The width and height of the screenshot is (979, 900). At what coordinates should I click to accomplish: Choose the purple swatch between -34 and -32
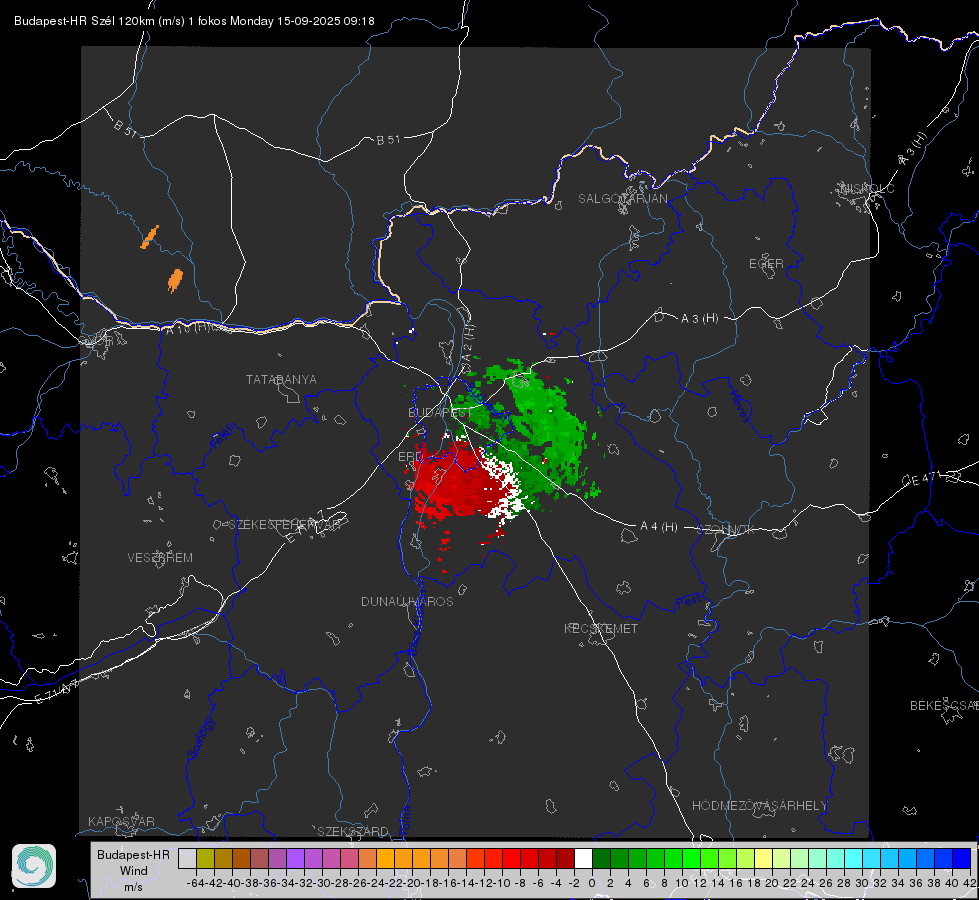[295, 858]
